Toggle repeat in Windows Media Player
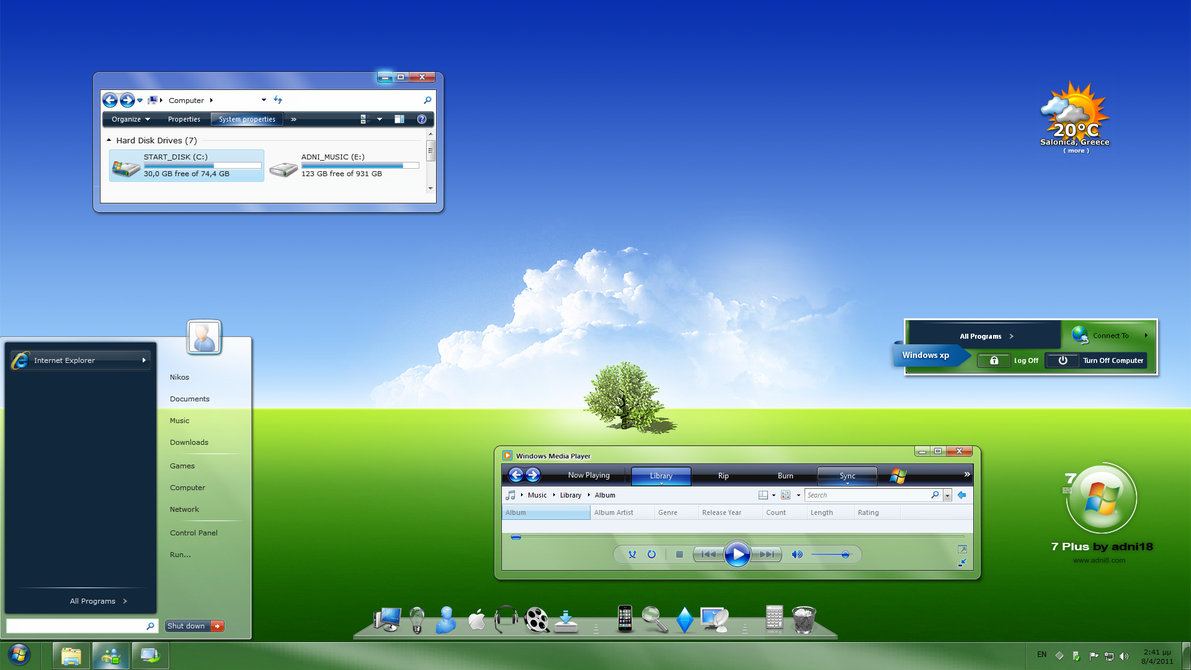The height and width of the screenshot is (670, 1191). coord(651,554)
